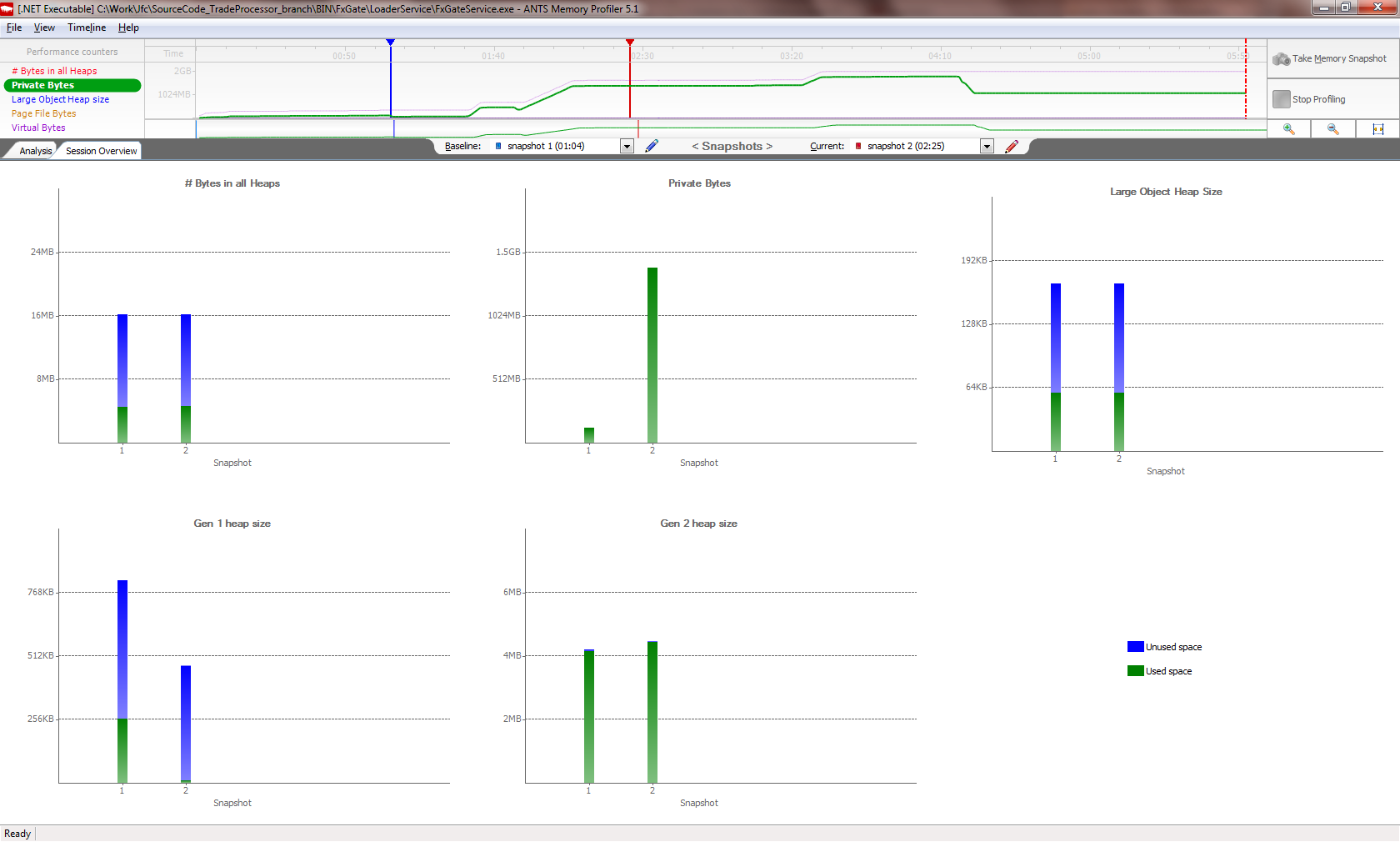Click the gray Stop Profiling square icon
1400x842 pixels.
tap(1281, 99)
